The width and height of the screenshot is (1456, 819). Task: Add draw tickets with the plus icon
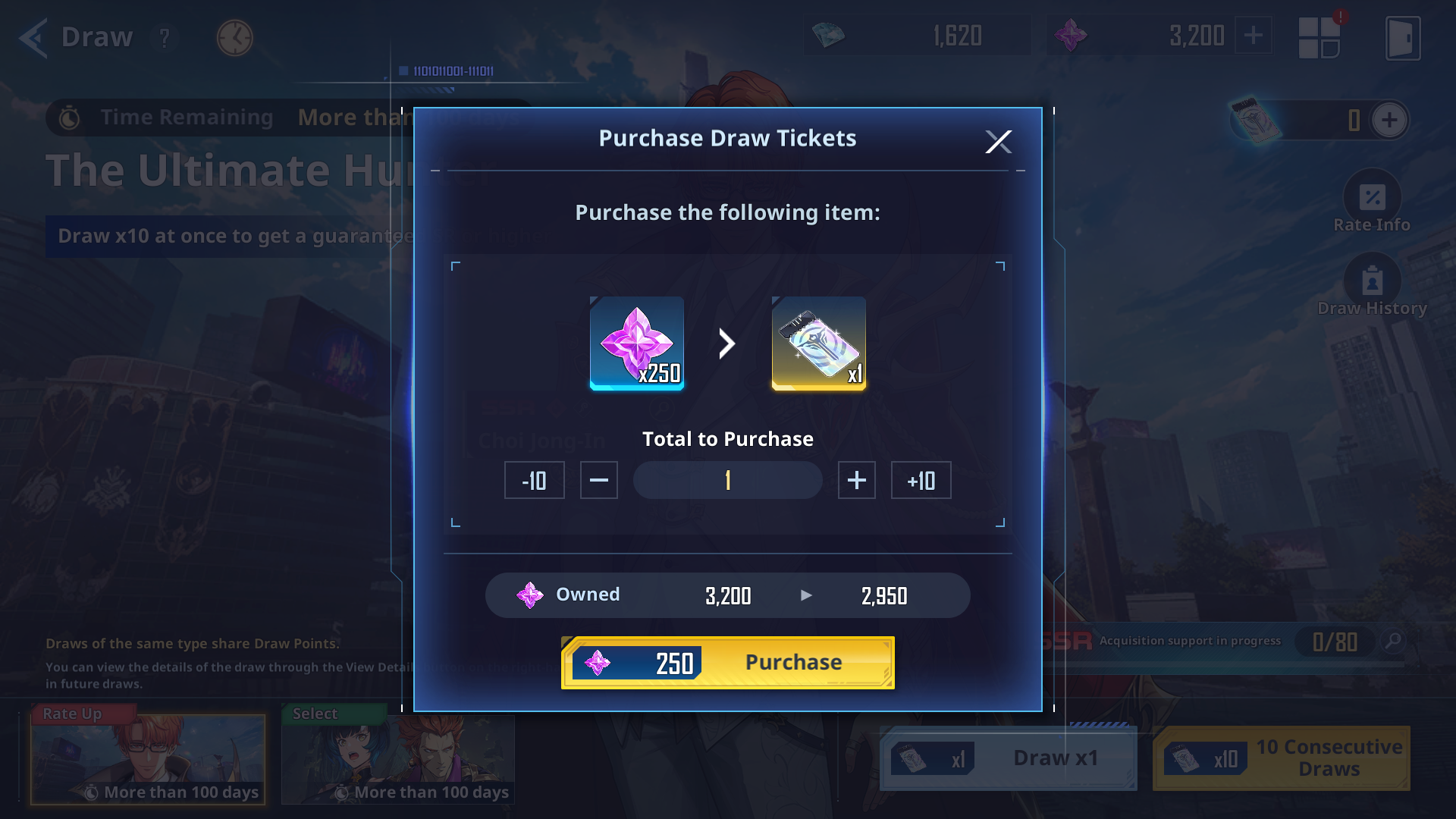point(1389,120)
